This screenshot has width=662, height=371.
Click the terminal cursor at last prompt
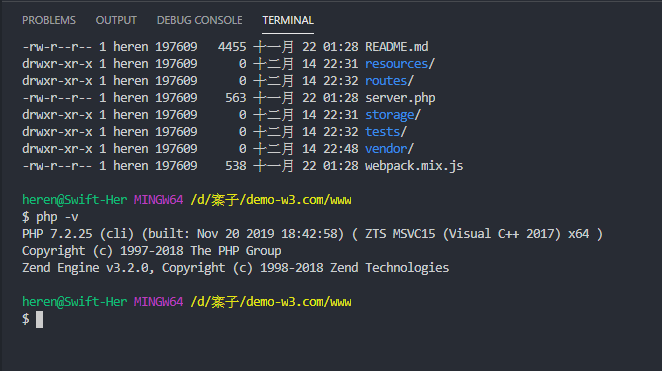point(39,320)
